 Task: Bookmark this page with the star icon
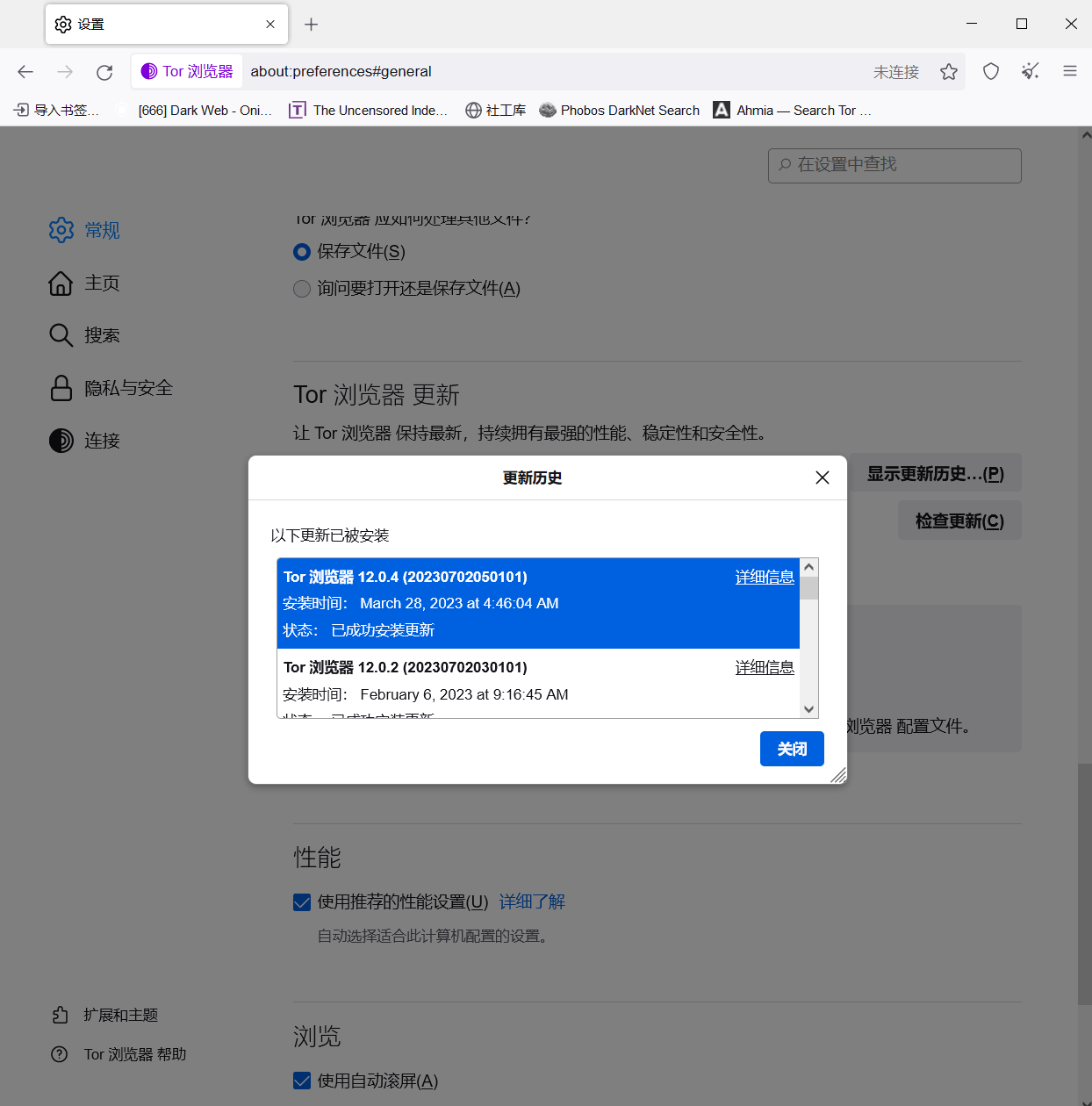tap(949, 72)
